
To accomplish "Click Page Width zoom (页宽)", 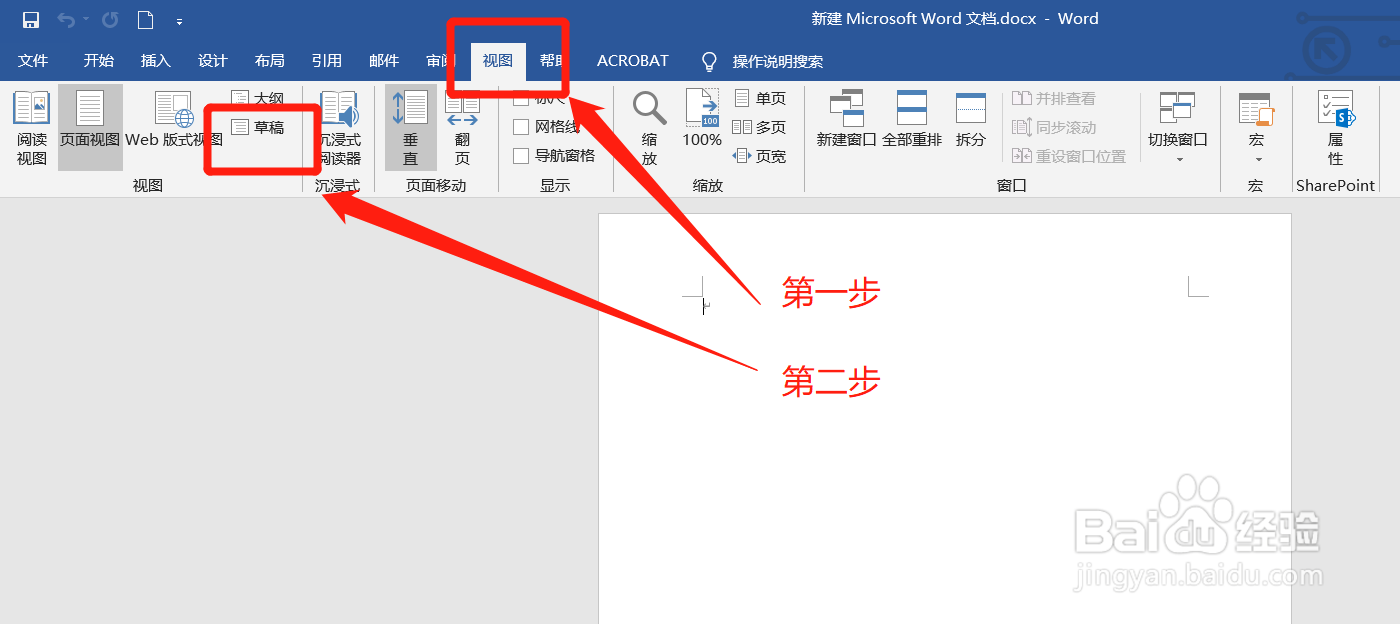I will (760, 155).
